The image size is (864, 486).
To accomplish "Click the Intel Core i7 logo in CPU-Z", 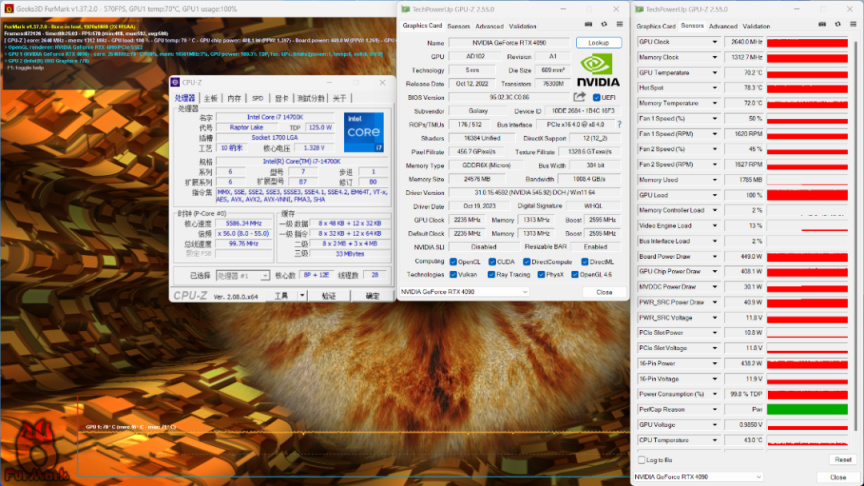I will 364,132.
